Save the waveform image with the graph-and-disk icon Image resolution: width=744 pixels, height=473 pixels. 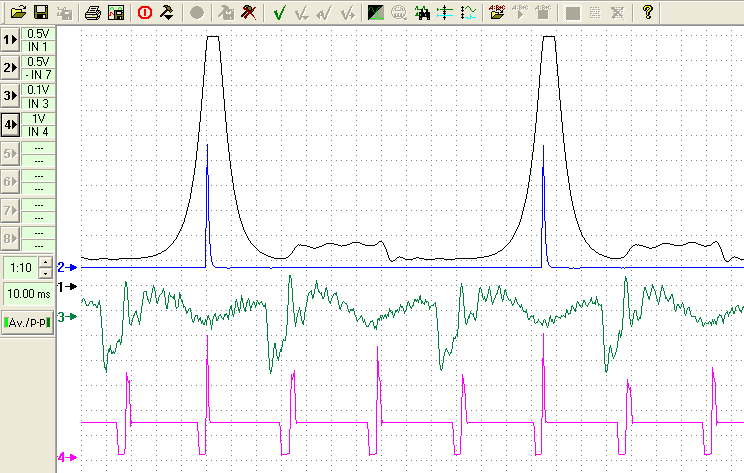click(116, 12)
